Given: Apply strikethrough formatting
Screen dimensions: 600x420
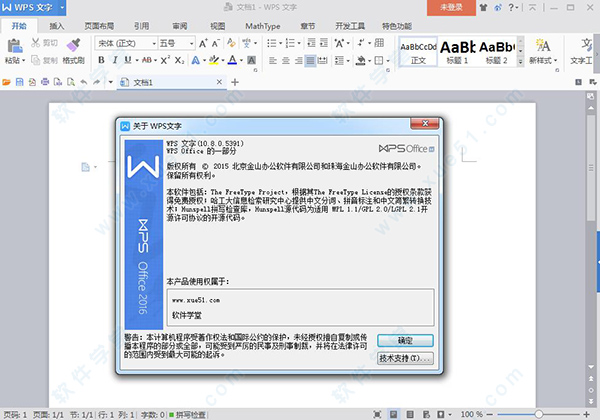Looking at the screenshot, I should pos(147,60).
